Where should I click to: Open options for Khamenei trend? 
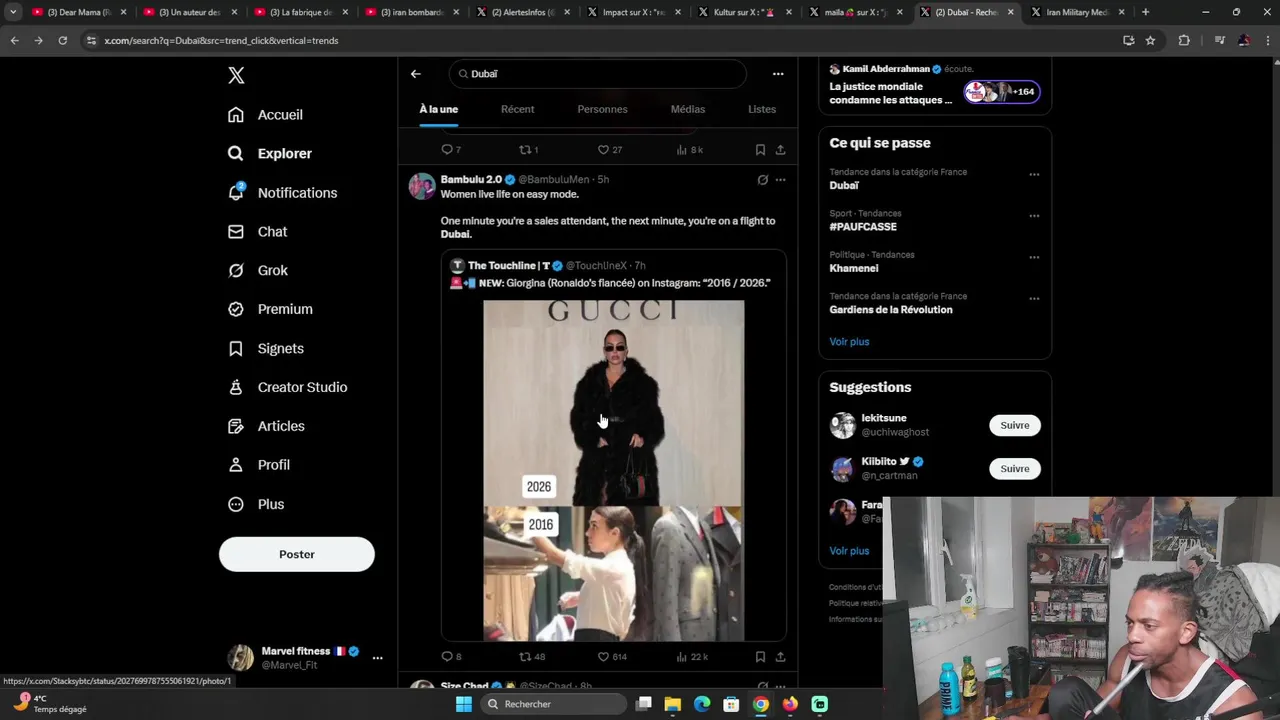pyautogui.click(x=1034, y=257)
